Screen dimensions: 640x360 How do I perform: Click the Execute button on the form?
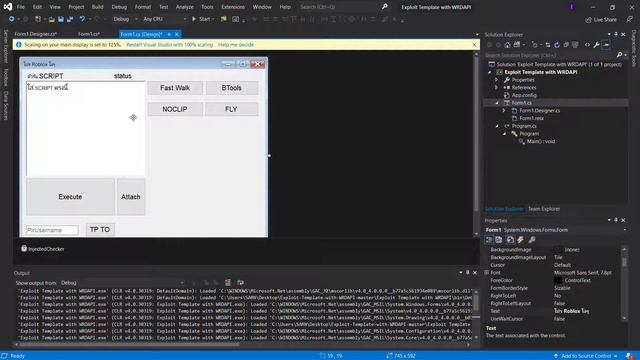click(x=70, y=197)
